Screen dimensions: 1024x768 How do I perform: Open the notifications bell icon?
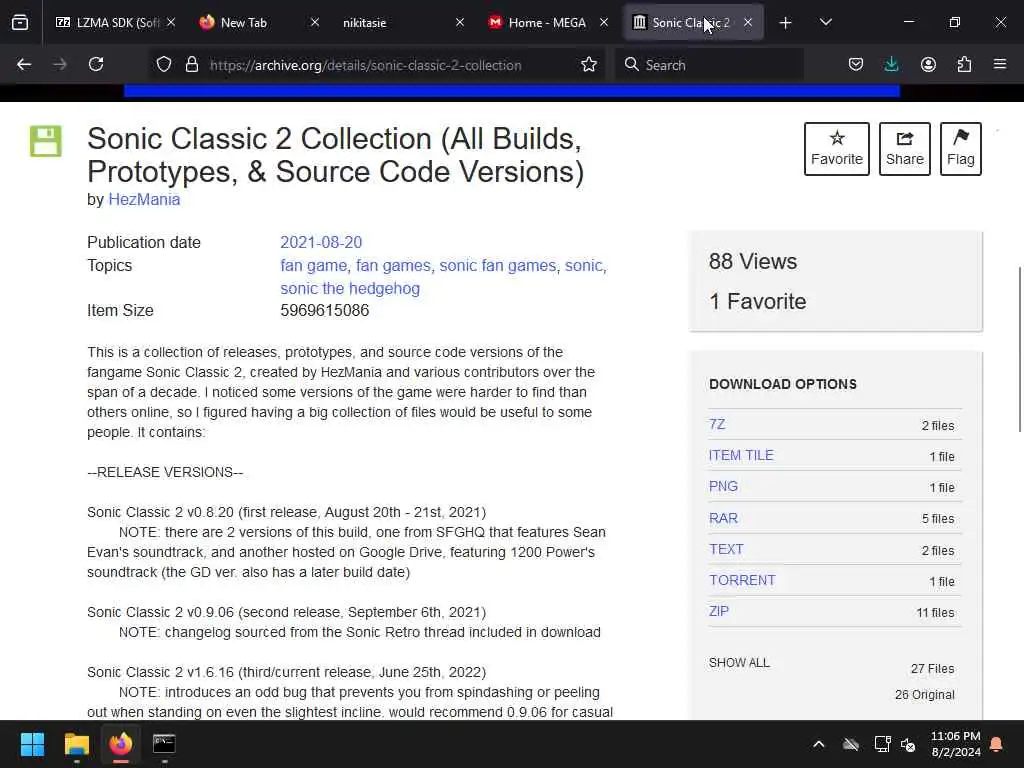pyautogui.click(x=997, y=744)
